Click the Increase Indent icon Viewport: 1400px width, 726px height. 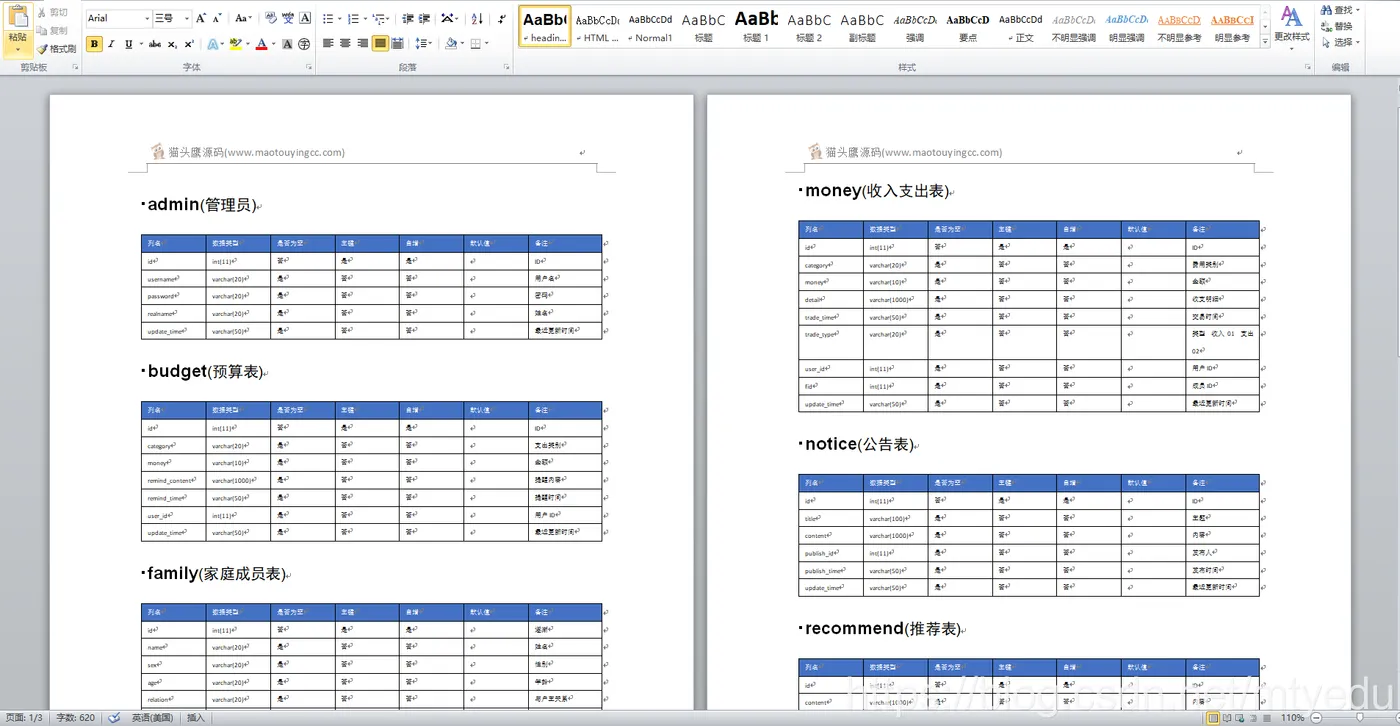[424, 18]
